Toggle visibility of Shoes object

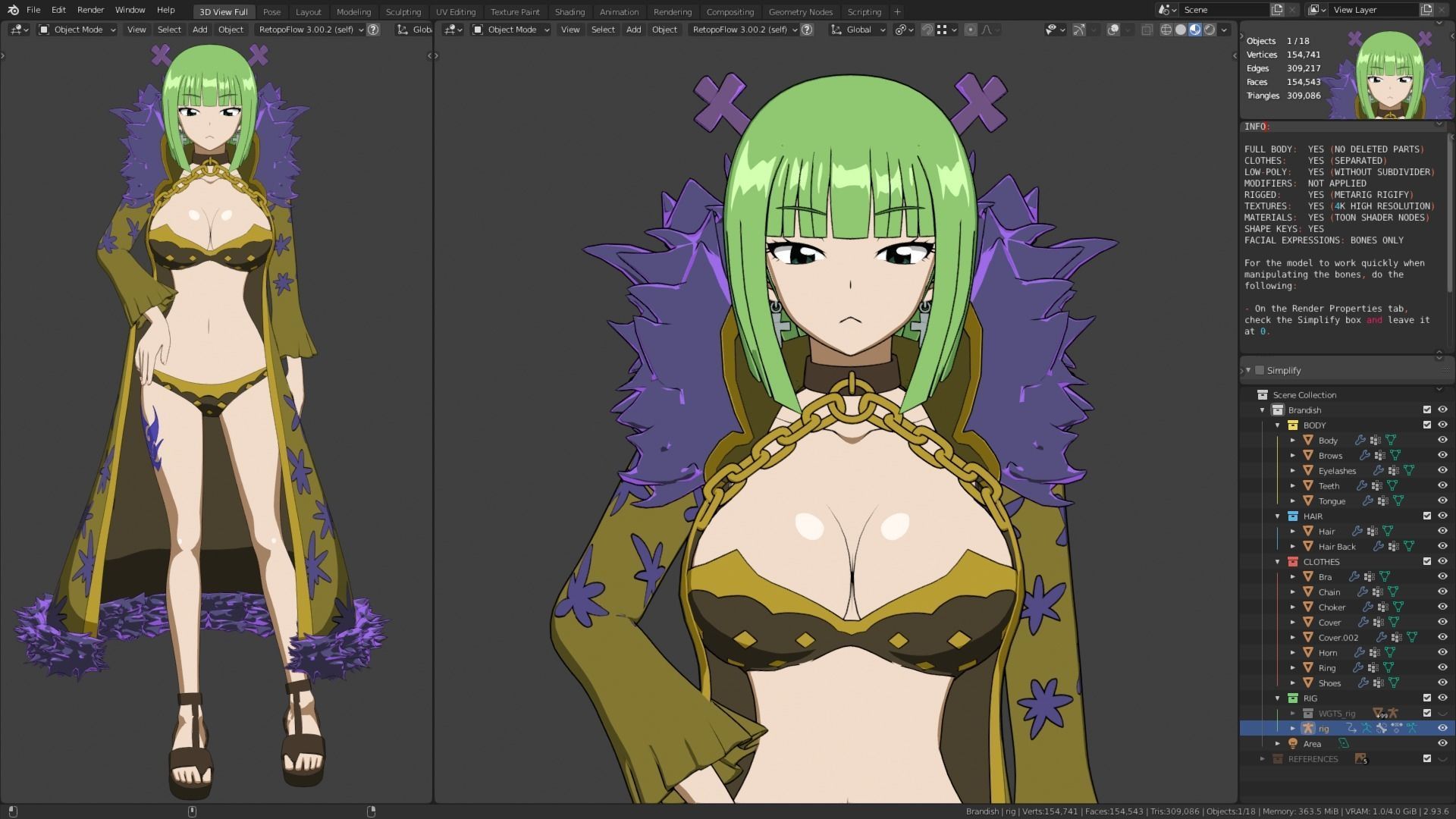pos(1442,682)
